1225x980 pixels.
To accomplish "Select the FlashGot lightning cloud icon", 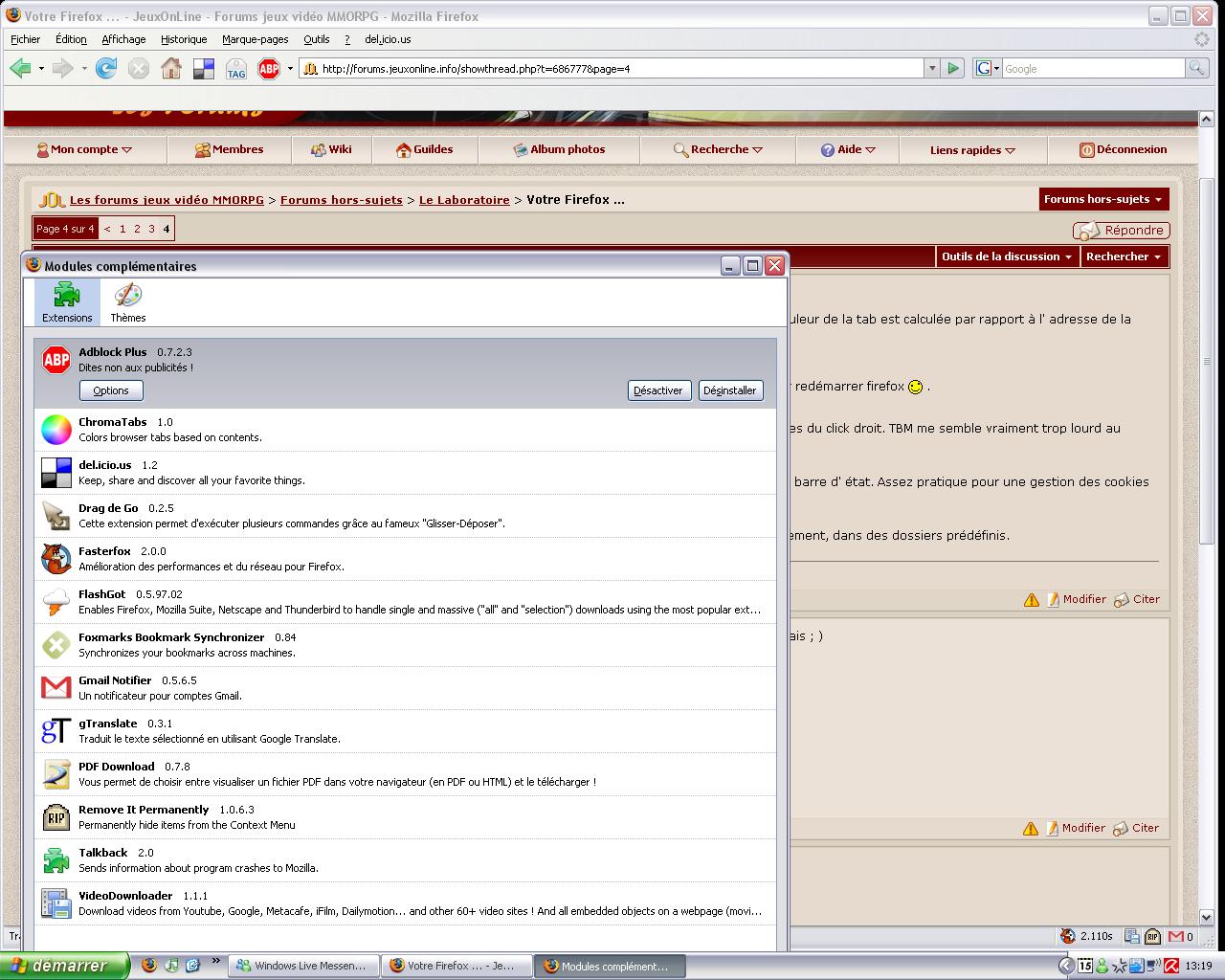I will (56, 602).
